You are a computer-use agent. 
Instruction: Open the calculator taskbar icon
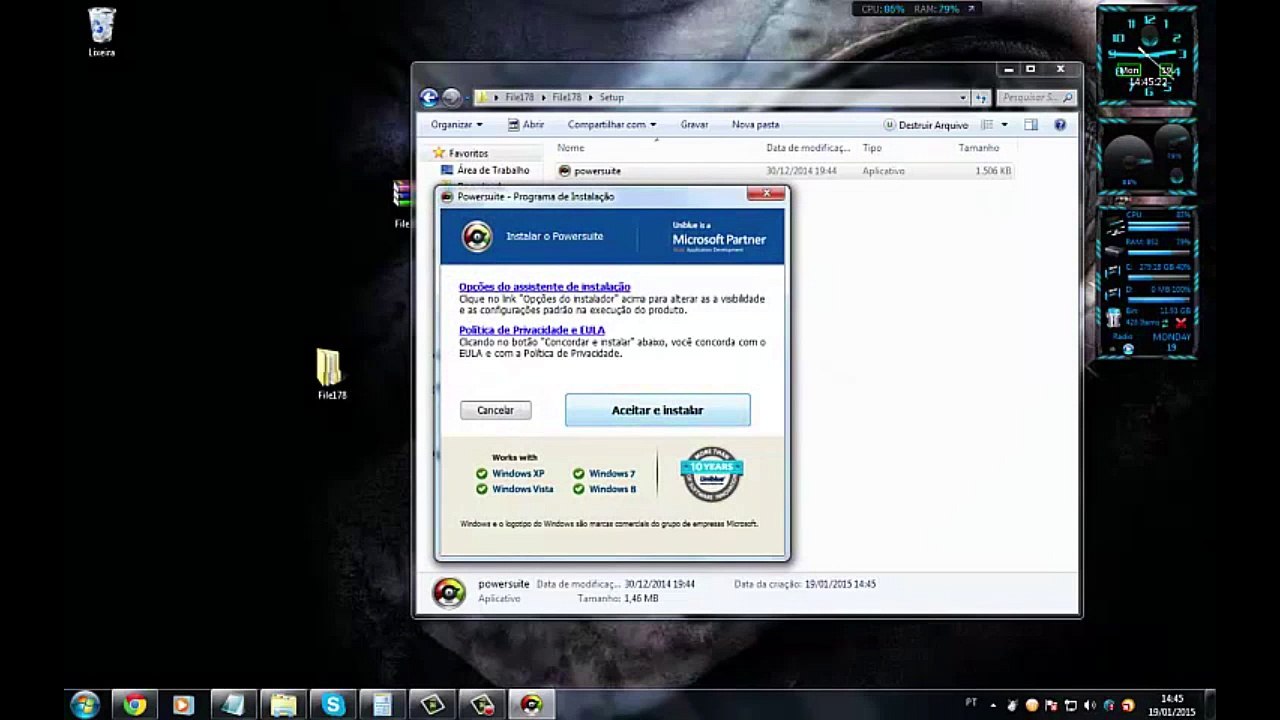382,705
